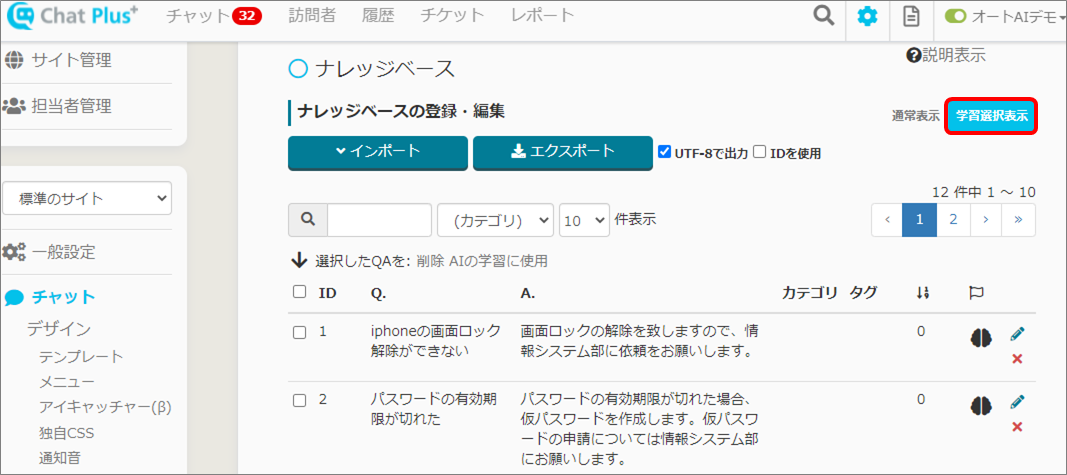Click the knowledge base search input field

(x=379, y=219)
